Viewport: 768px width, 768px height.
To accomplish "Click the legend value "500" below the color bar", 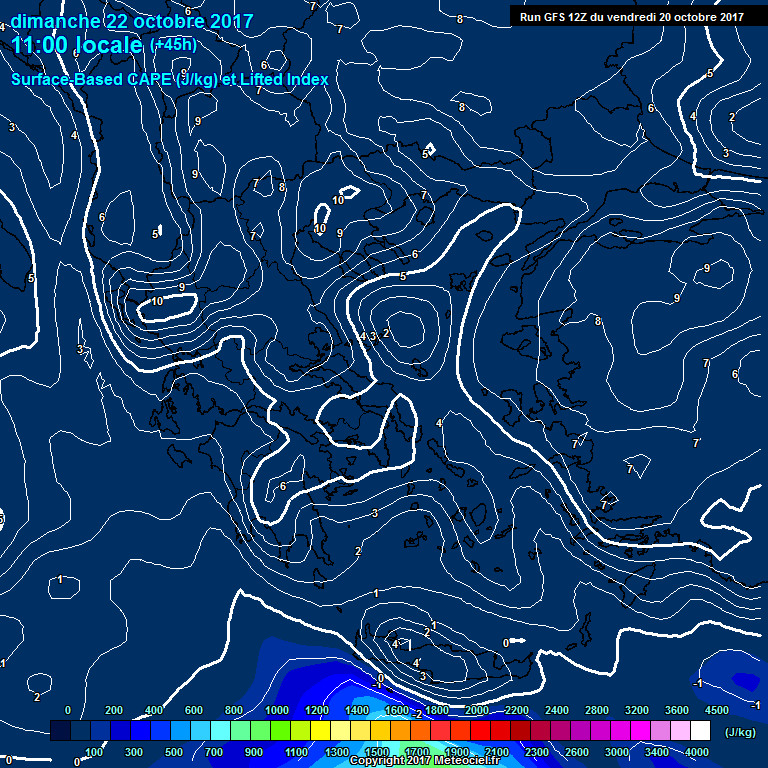I will [x=173, y=752].
